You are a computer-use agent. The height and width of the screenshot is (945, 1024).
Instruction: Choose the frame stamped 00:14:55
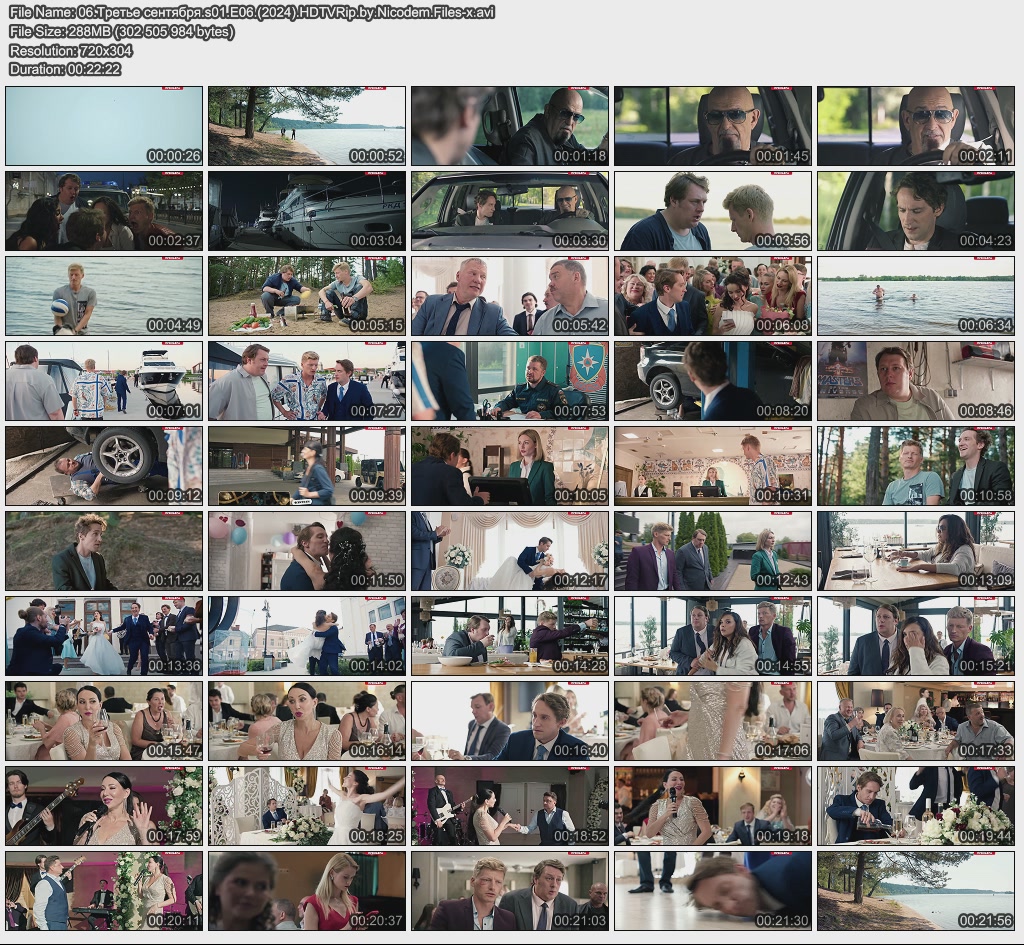713,636
